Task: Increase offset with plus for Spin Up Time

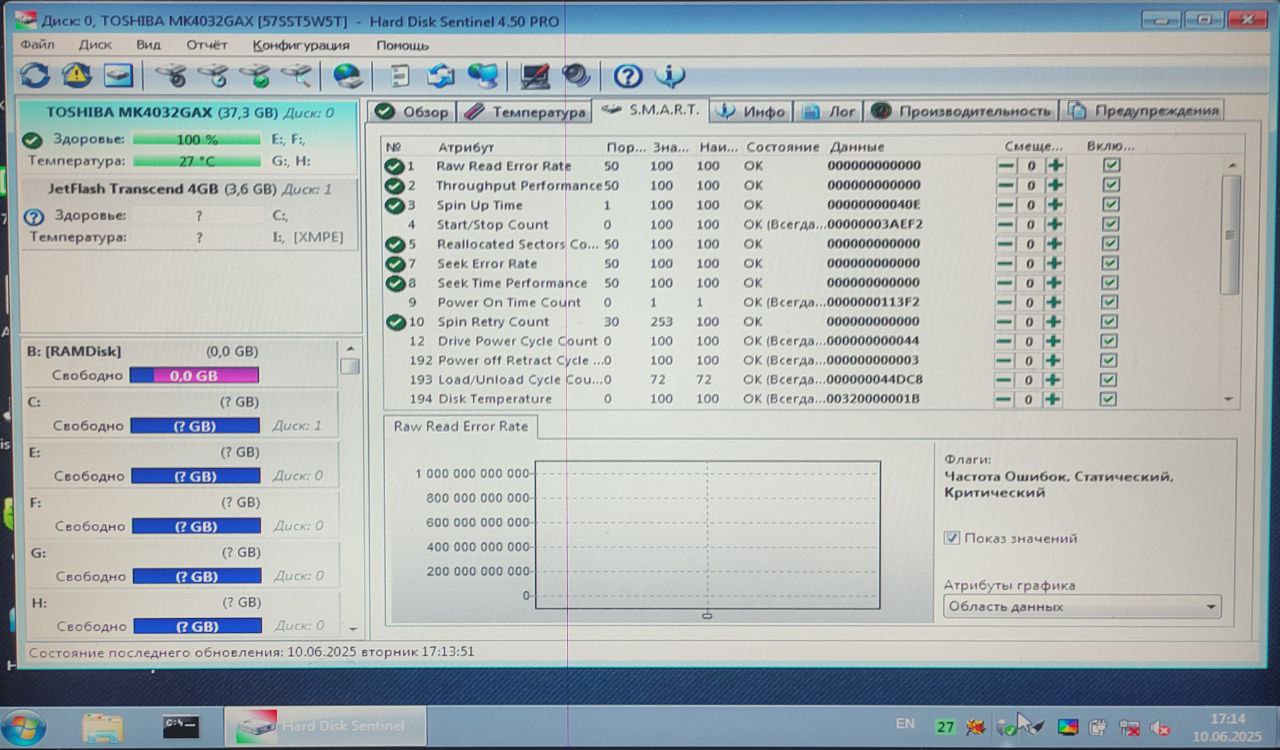Action: tap(1056, 205)
